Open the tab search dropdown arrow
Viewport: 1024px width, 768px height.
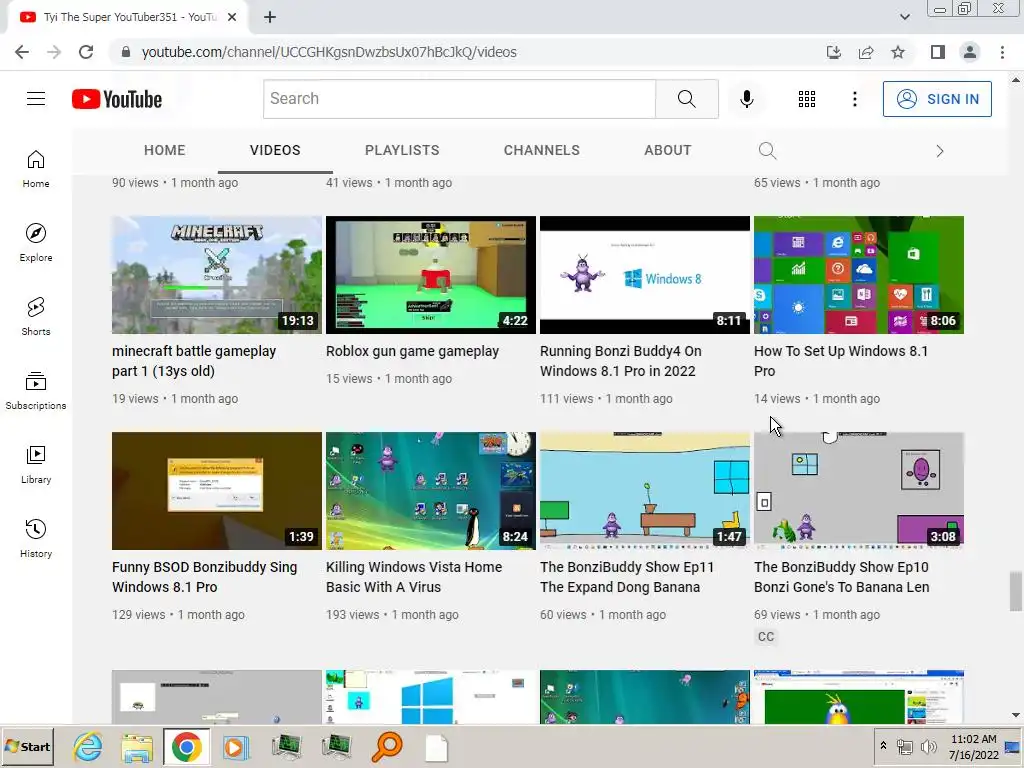point(904,17)
